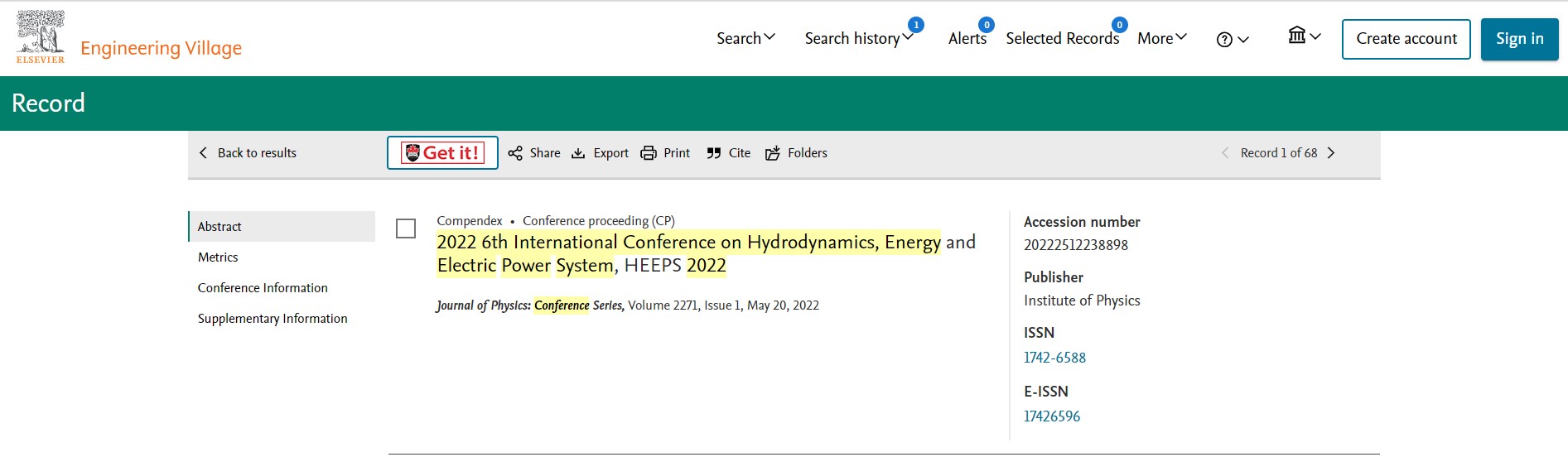Click the Share icon
Screen dimensions: 1568x457
515,153
